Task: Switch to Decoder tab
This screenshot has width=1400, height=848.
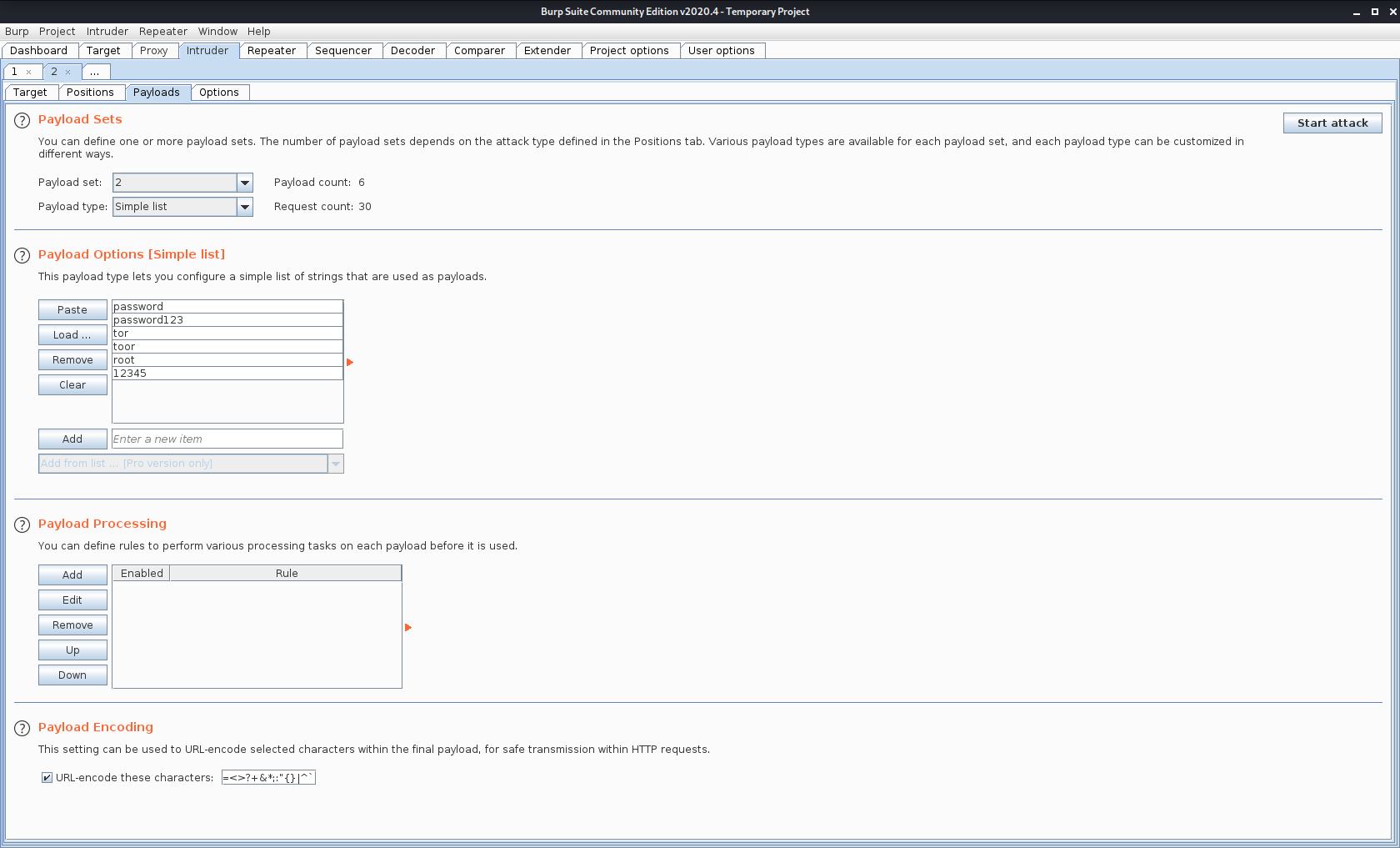Action: pyautogui.click(x=413, y=51)
